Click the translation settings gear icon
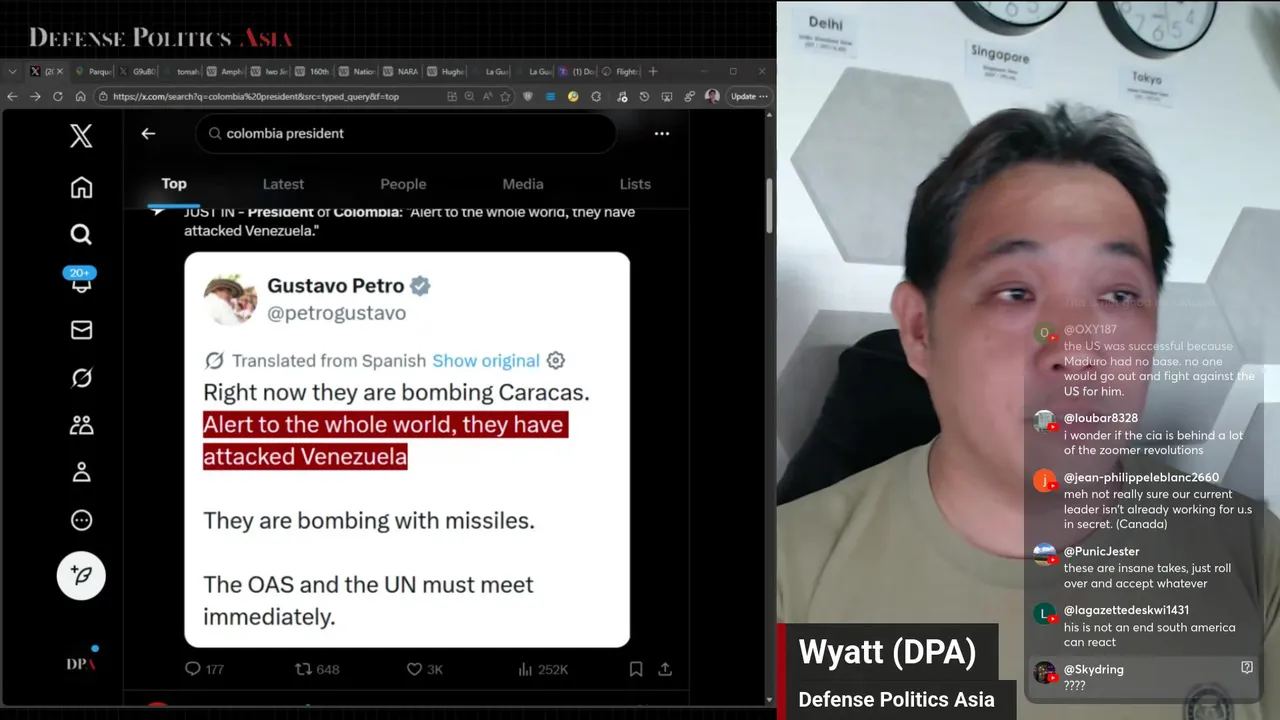1280x720 pixels. (556, 361)
